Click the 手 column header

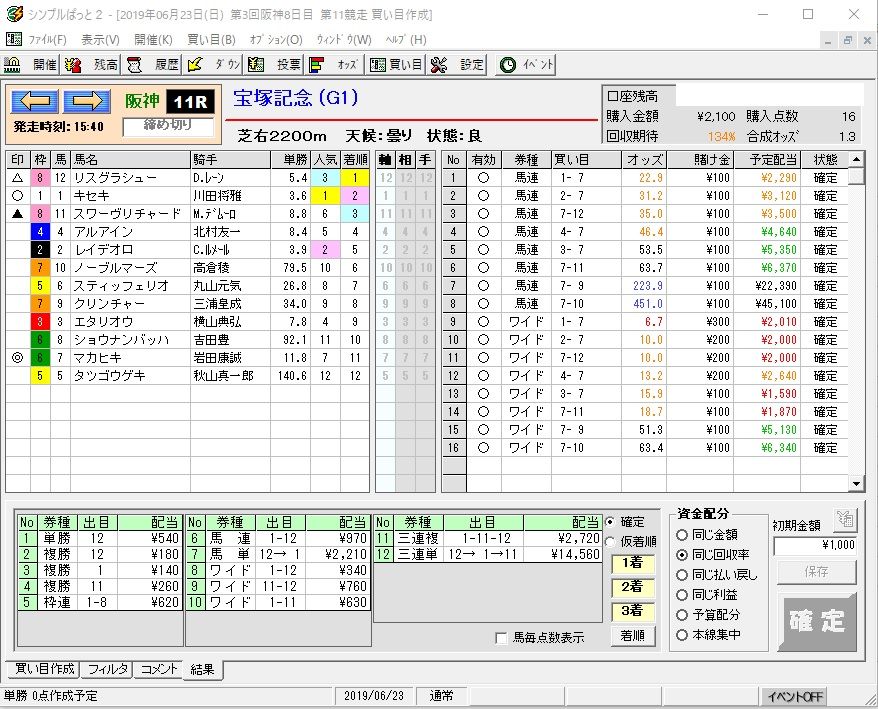point(426,160)
